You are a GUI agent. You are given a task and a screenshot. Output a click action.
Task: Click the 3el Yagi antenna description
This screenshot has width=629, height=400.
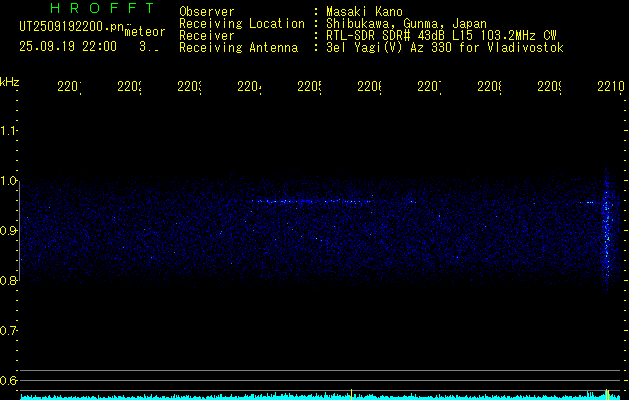[x=445, y=48]
